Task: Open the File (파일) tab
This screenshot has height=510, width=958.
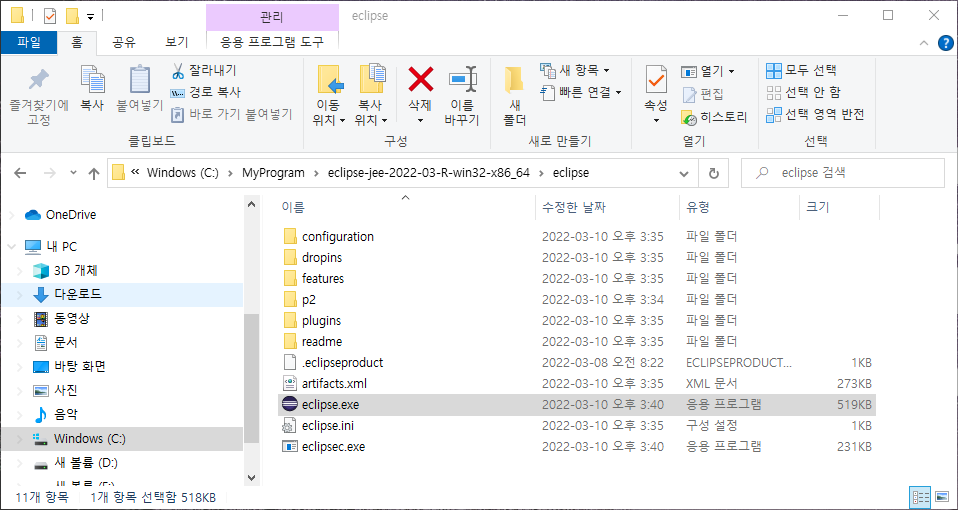Action: pos(29,42)
